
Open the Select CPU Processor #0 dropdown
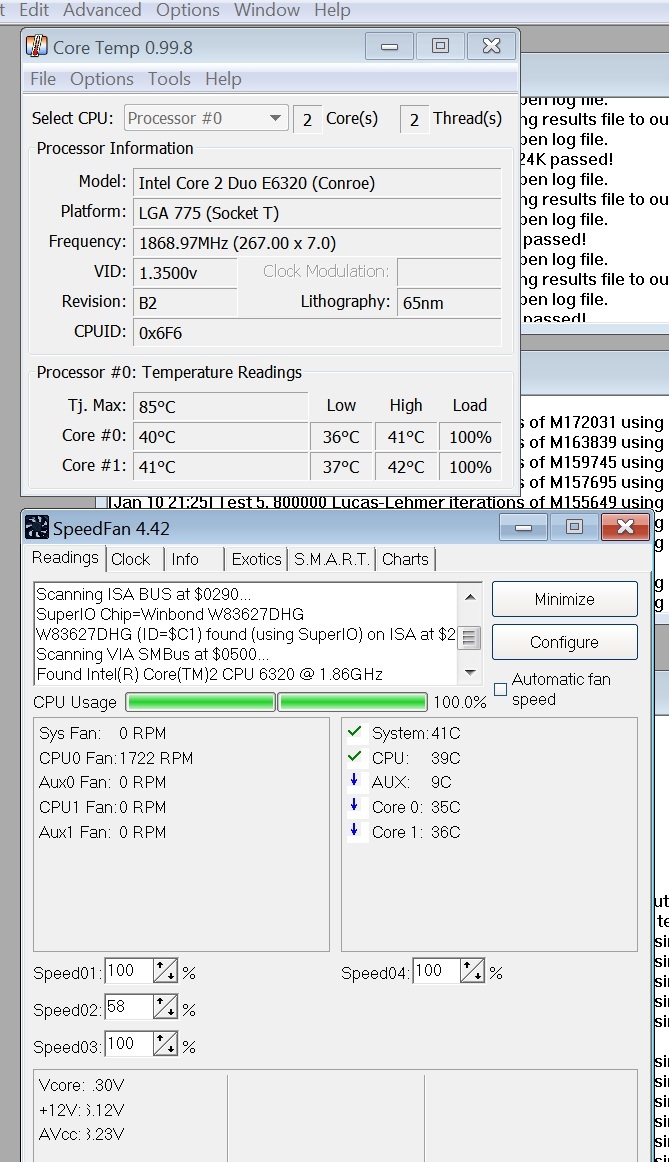pos(206,119)
